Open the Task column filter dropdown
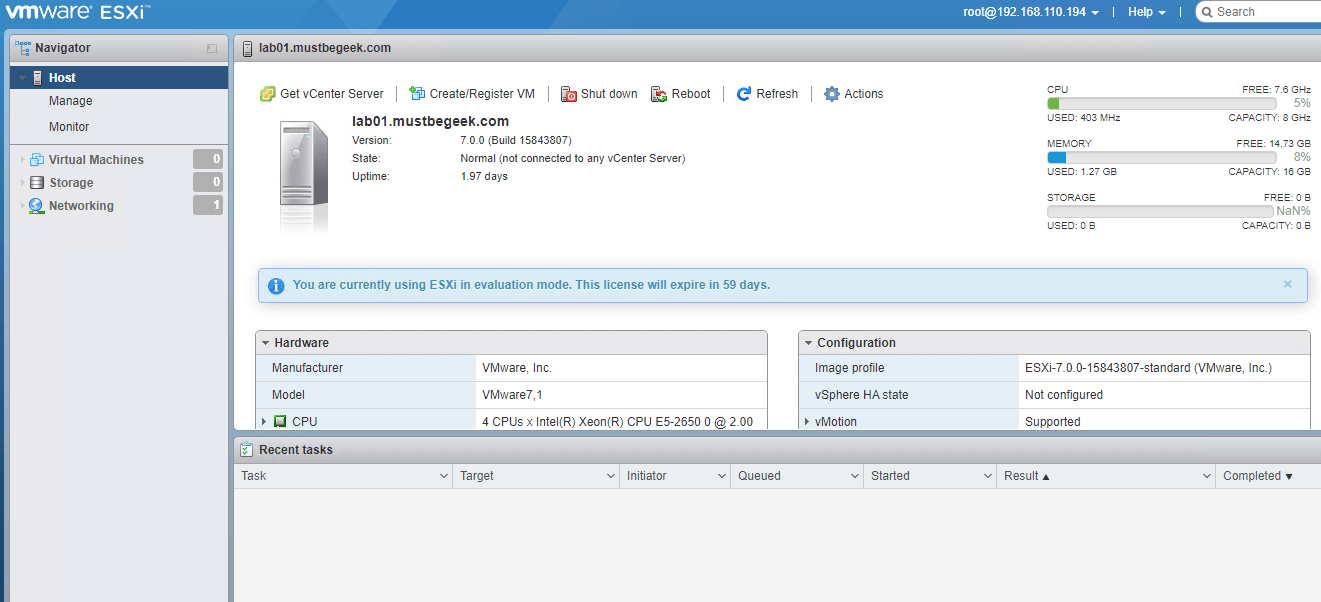 click(446, 476)
